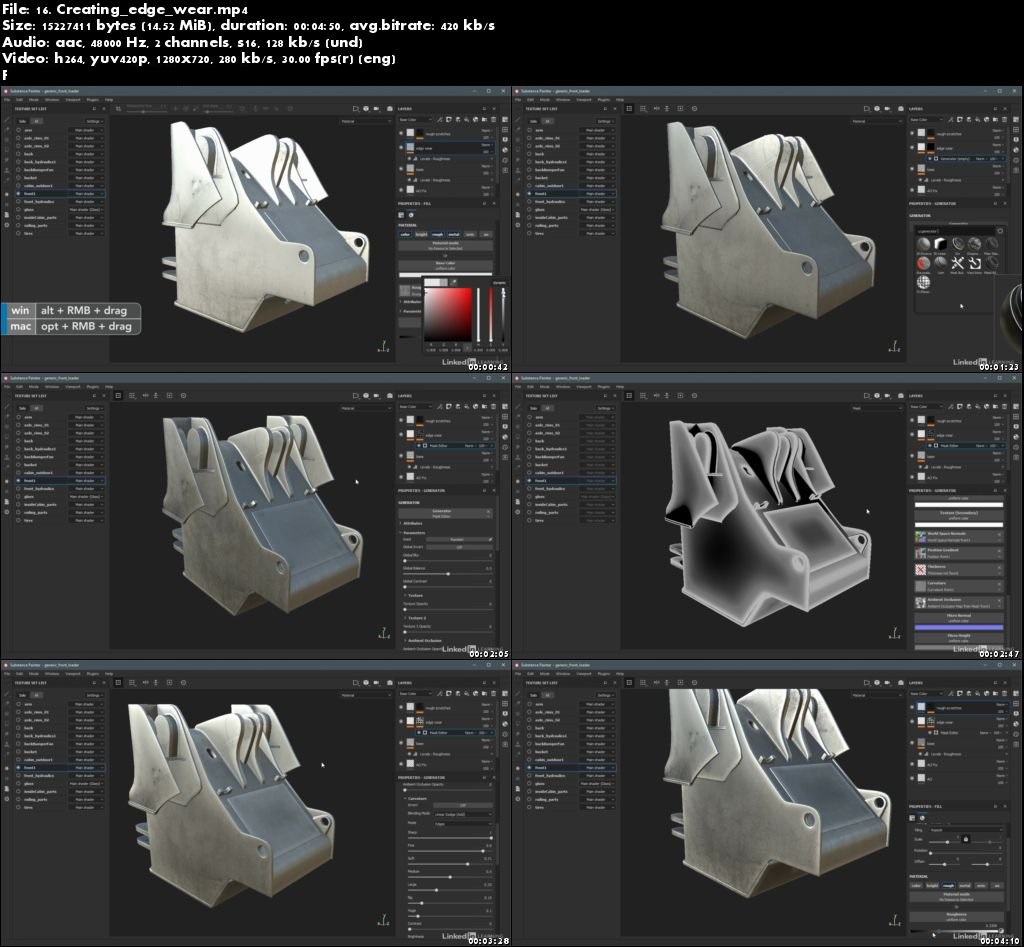Screen dimensions: 1024x947
Task: Collapse the Parameters section in 00:02:05 frame
Action: tap(416, 532)
